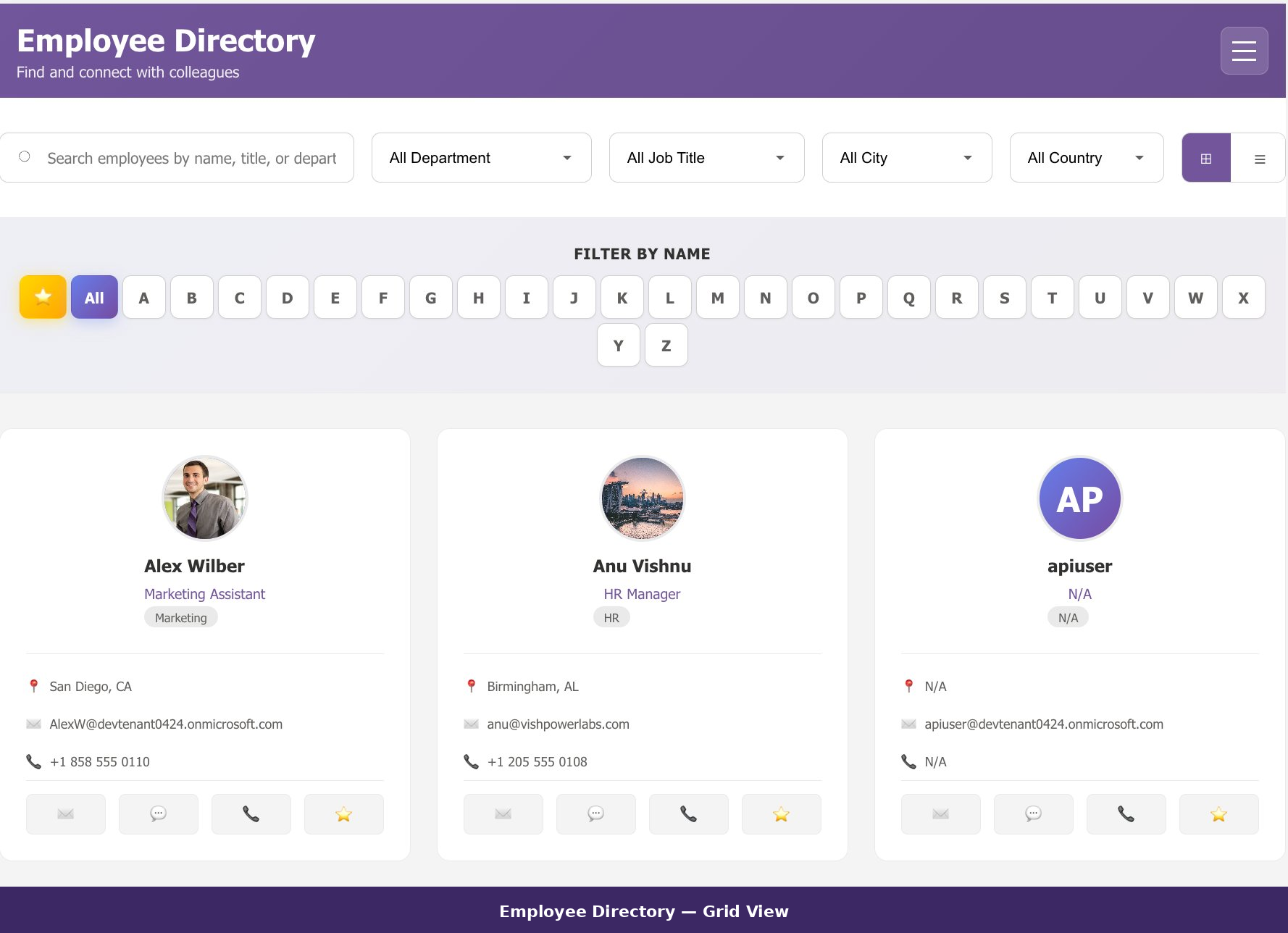Click AlexW@devtenant0424.onmicrosoft.com email address

(x=166, y=724)
